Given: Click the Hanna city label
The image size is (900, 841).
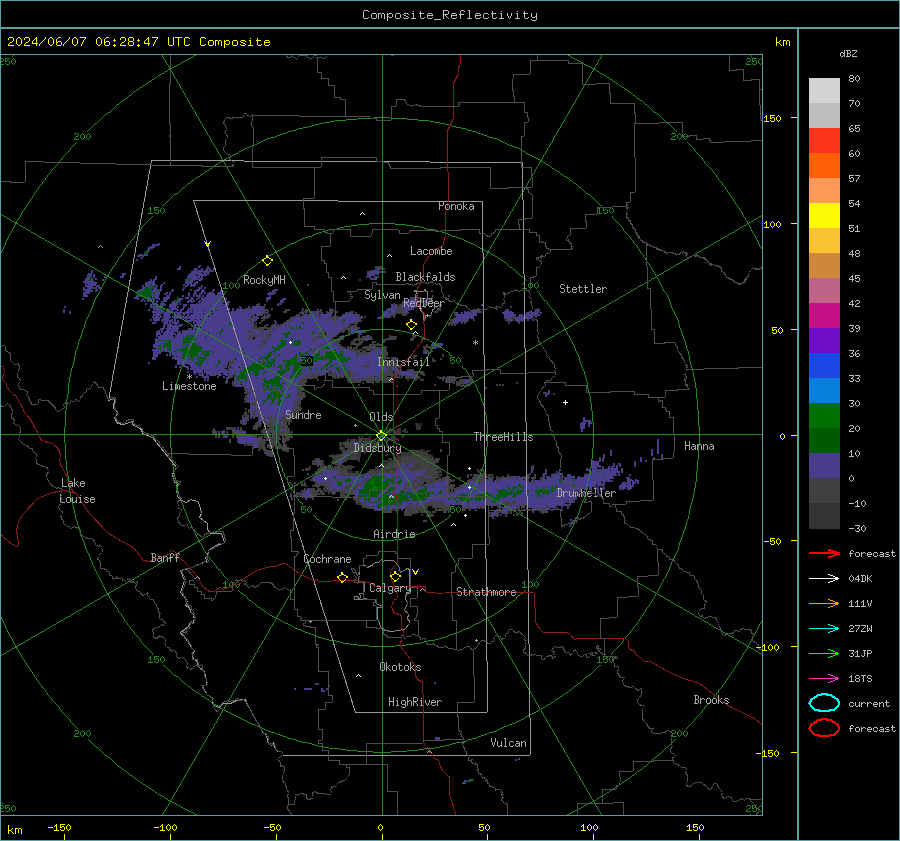Looking at the screenshot, I should (699, 446).
